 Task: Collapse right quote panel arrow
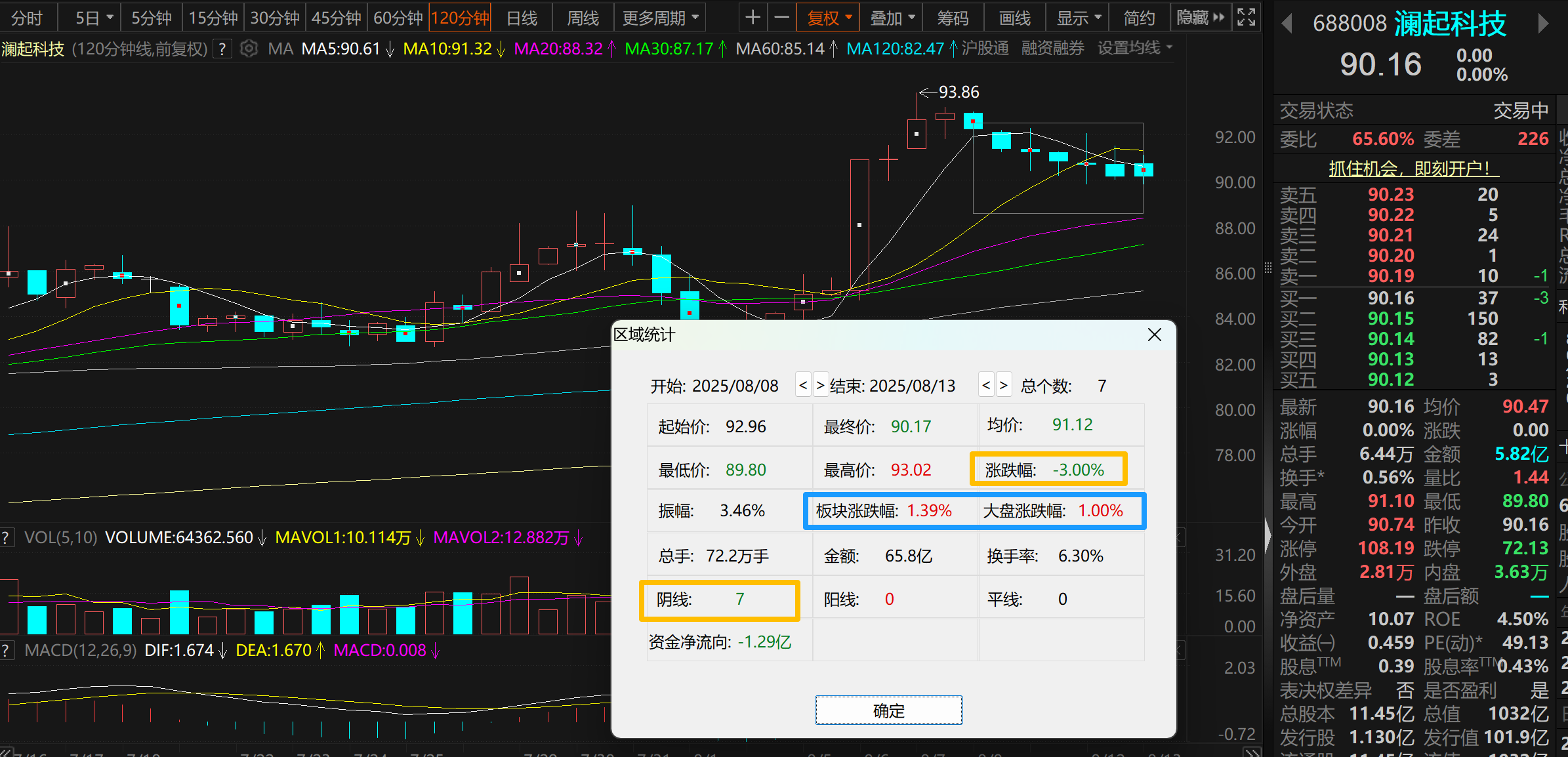pyautogui.click(x=1268, y=536)
